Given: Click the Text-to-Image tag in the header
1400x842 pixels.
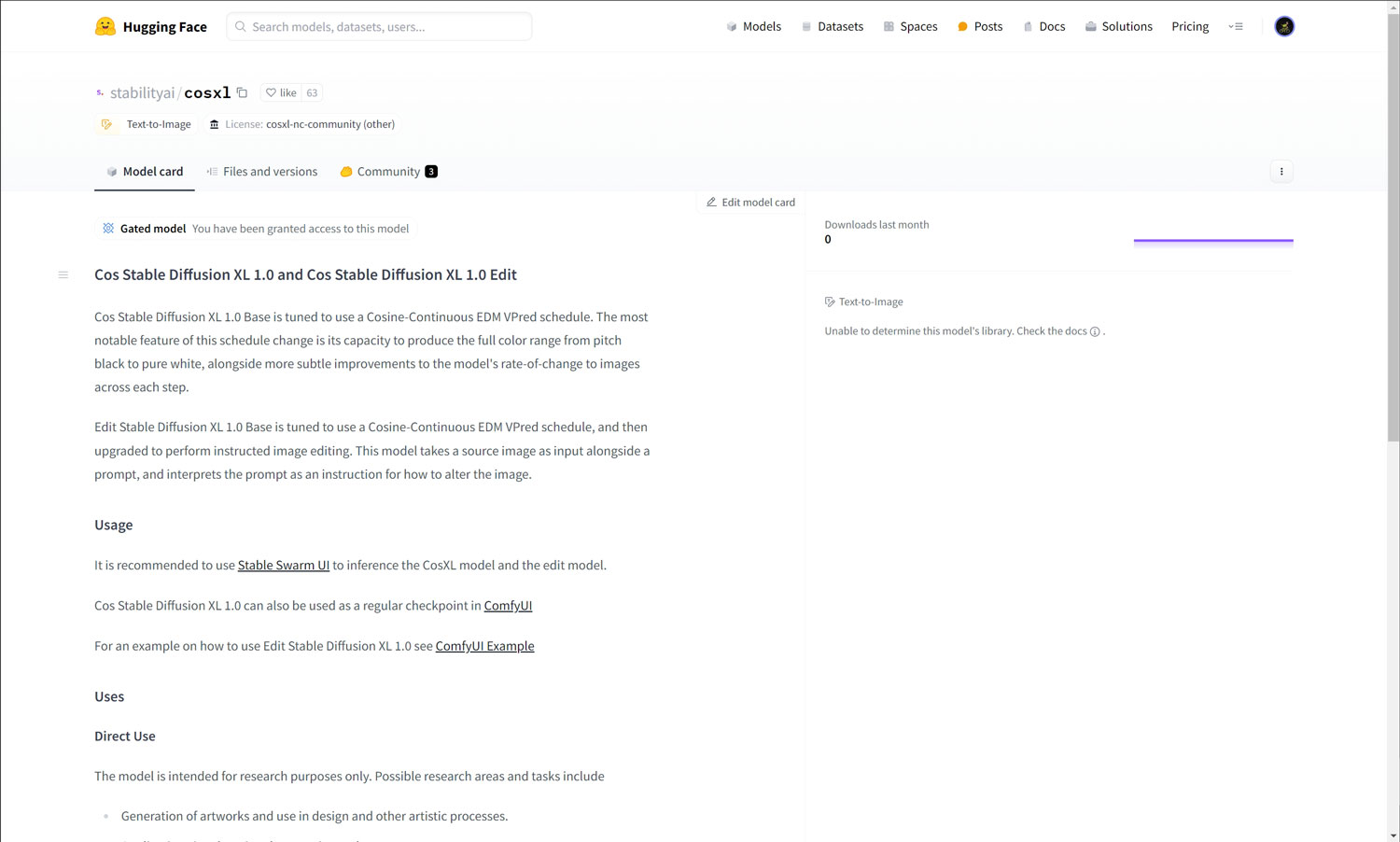Looking at the screenshot, I should [x=147, y=124].
